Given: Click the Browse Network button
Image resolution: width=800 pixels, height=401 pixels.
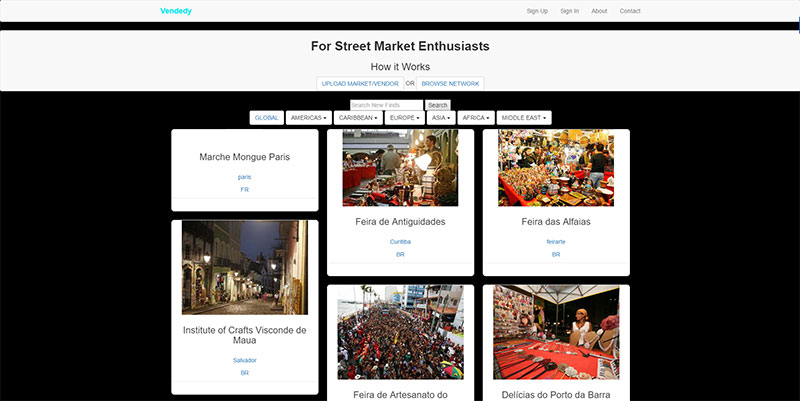Looking at the screenshot, I should (x=450, y=84).
